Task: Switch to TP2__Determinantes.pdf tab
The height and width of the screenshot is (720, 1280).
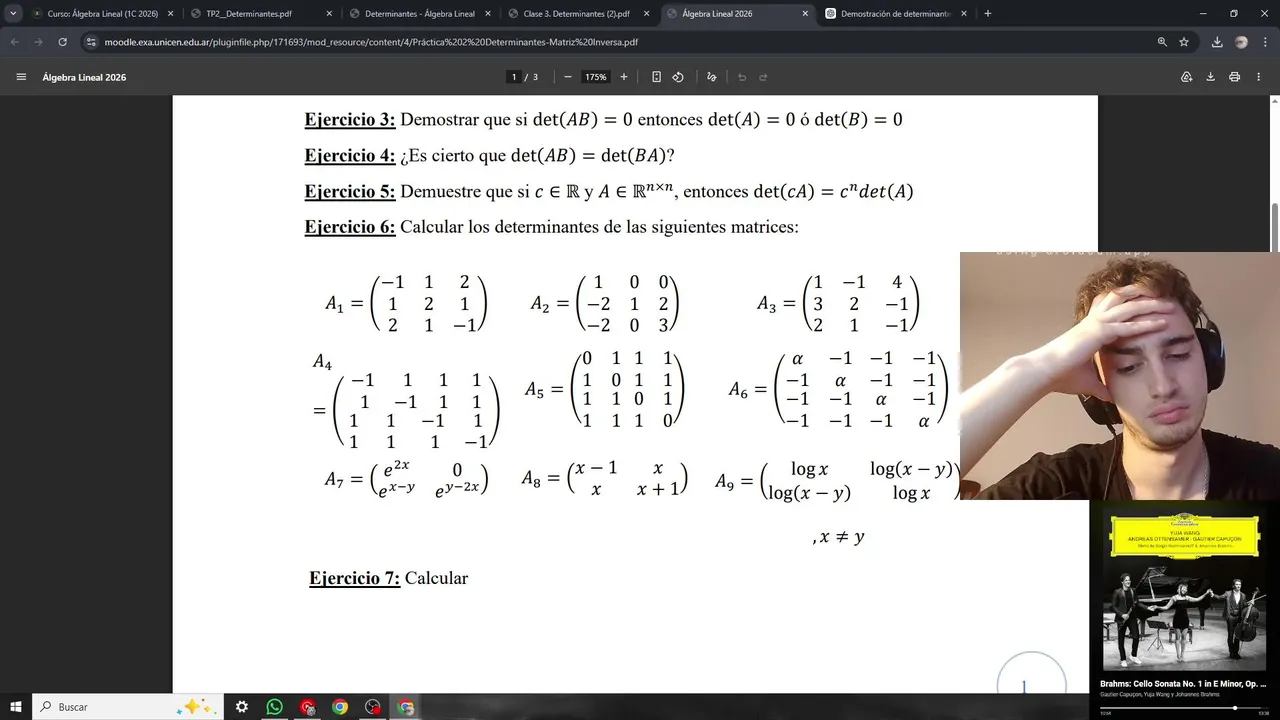Action: tap(260, 14)
